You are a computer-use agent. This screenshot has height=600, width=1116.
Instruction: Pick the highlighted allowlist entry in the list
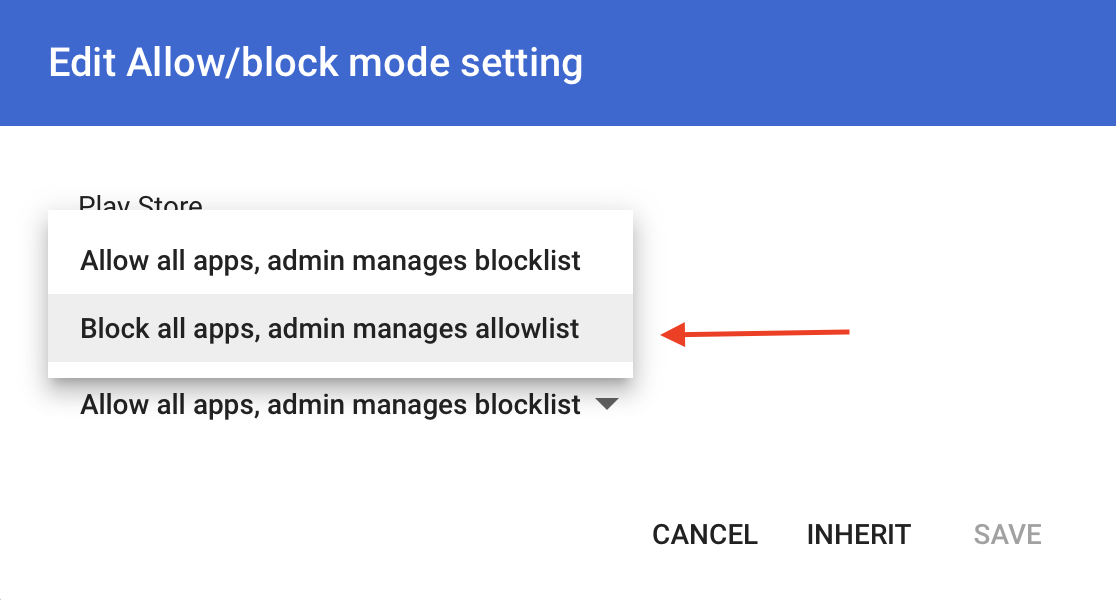(x=330, y=328)
